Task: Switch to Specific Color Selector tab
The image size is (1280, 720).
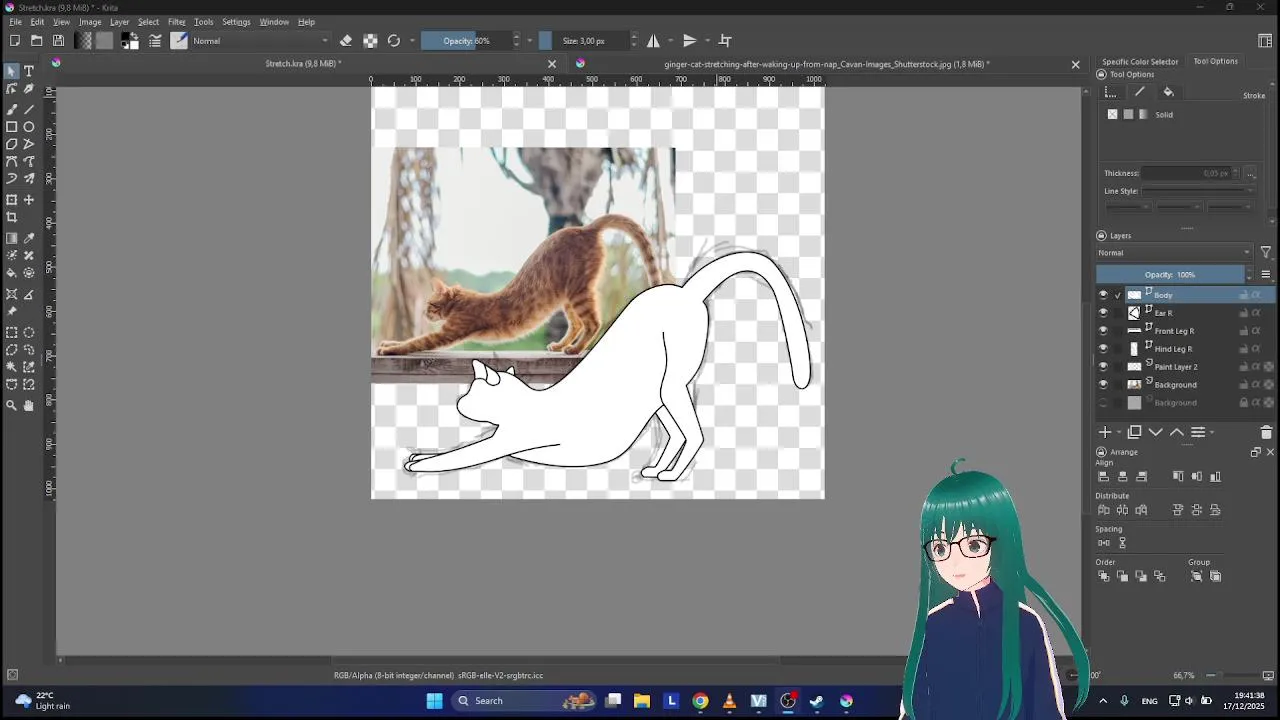Action: pyautogui.click(x=1140, y=61)
